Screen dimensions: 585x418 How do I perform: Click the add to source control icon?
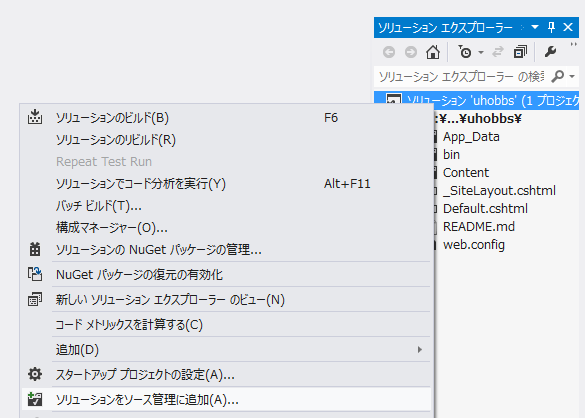(x=35, y=399)
